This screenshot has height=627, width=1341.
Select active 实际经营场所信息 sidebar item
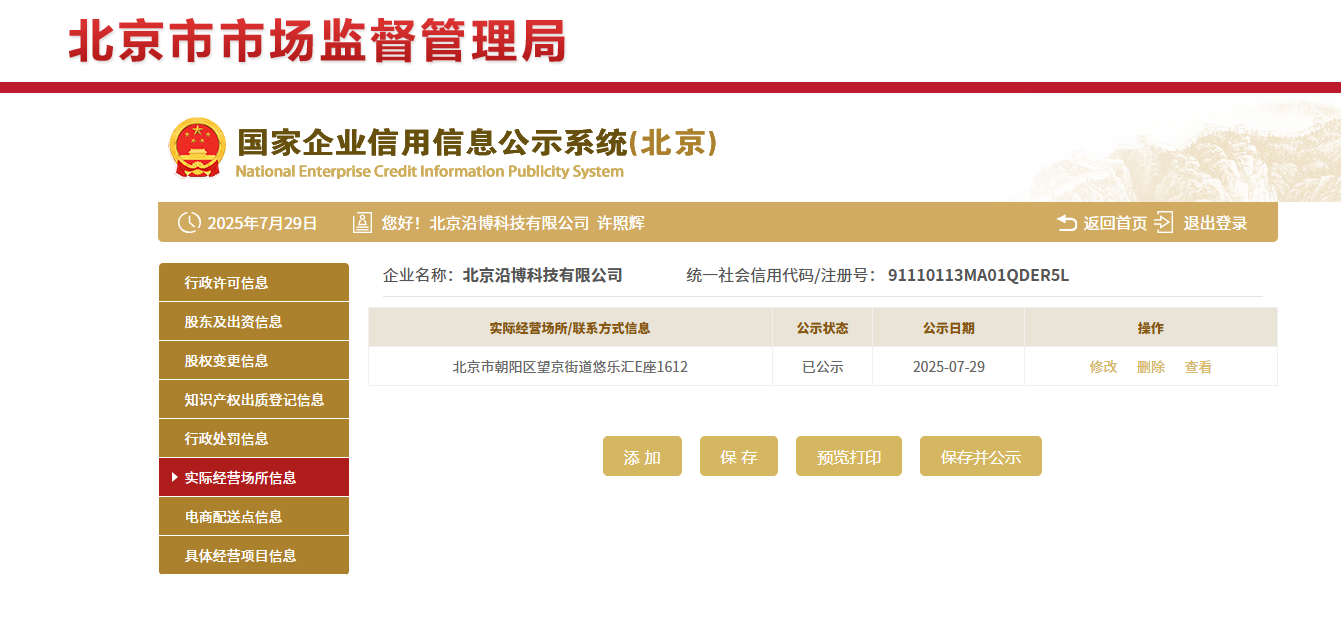pos(254,477)
